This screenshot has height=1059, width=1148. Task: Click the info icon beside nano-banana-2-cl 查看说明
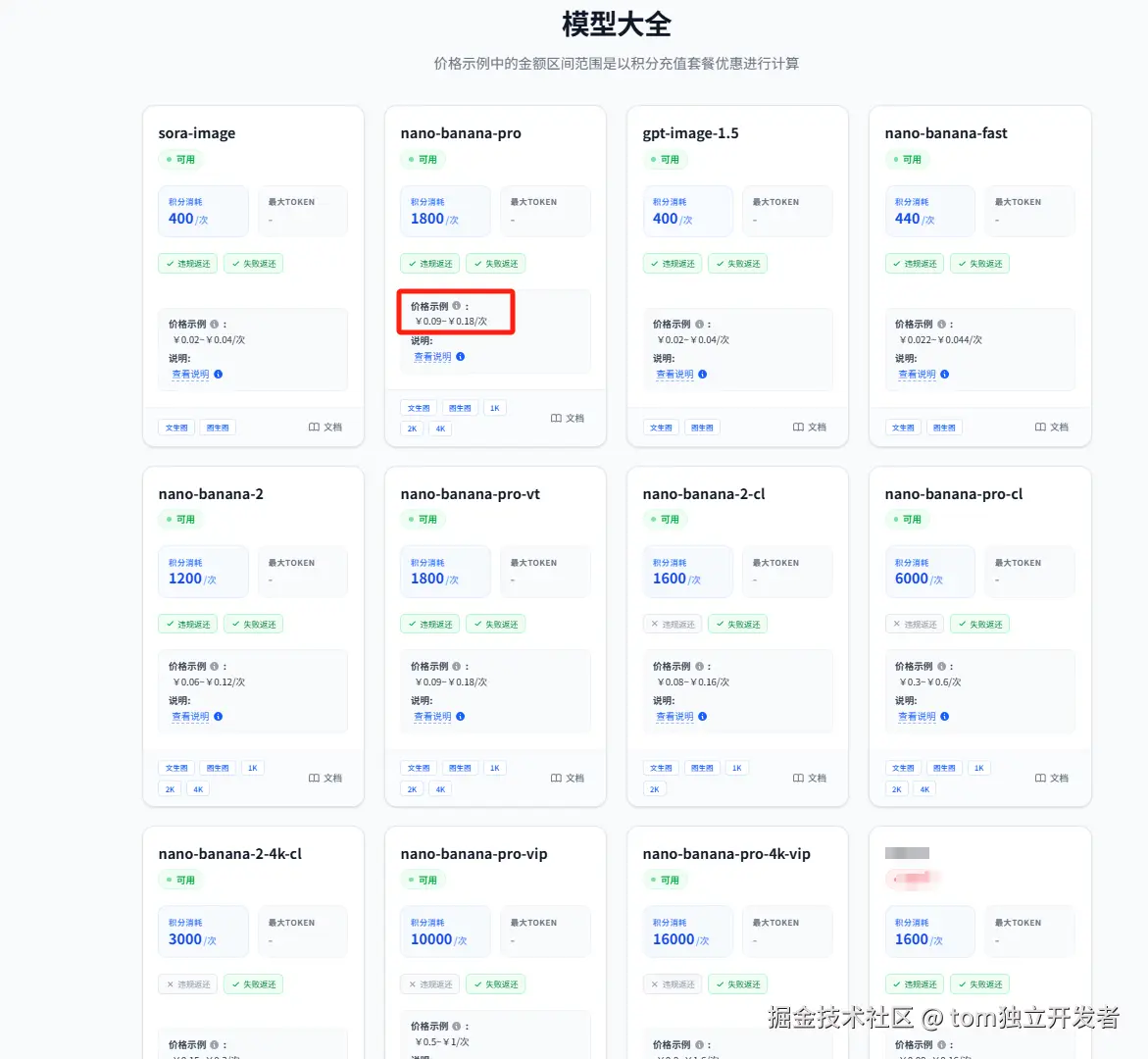tap(703, 716)
